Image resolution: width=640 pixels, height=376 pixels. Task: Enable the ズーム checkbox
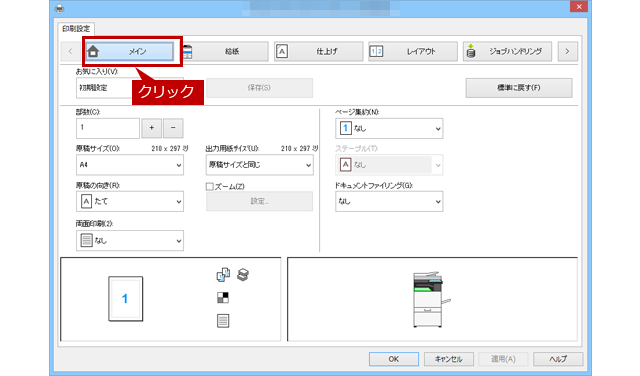(x=210, y=187)
